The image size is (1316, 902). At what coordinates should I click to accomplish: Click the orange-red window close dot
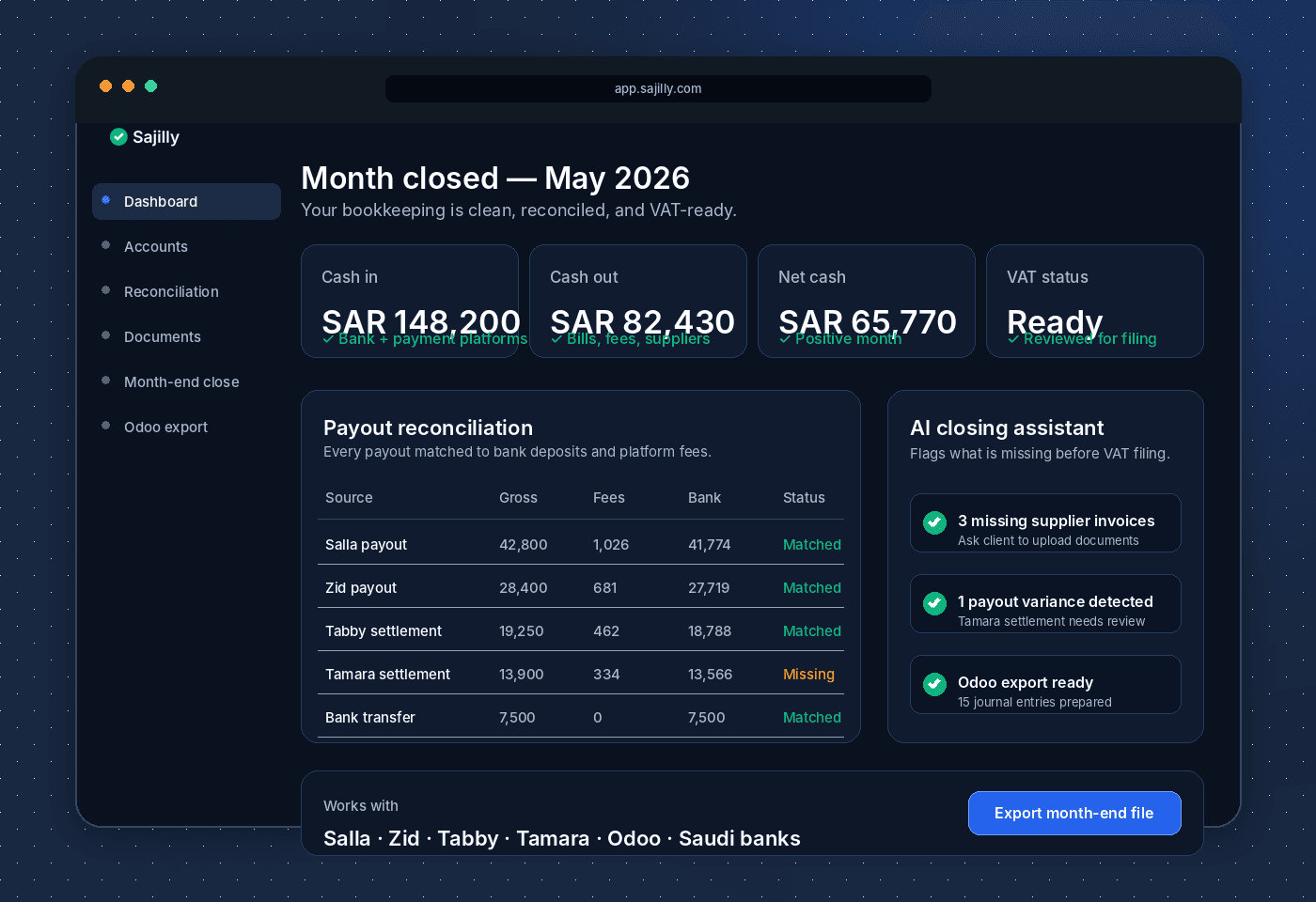(105, 86)
